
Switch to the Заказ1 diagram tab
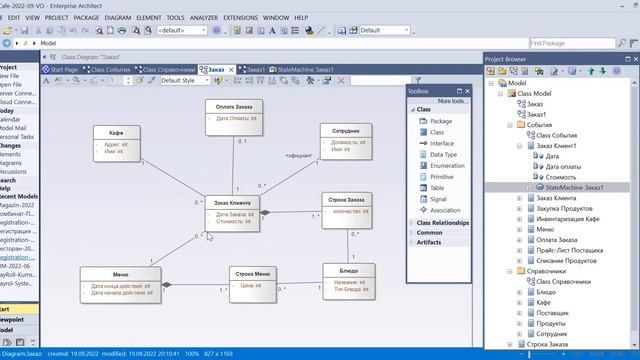click(x=252, y=70)
